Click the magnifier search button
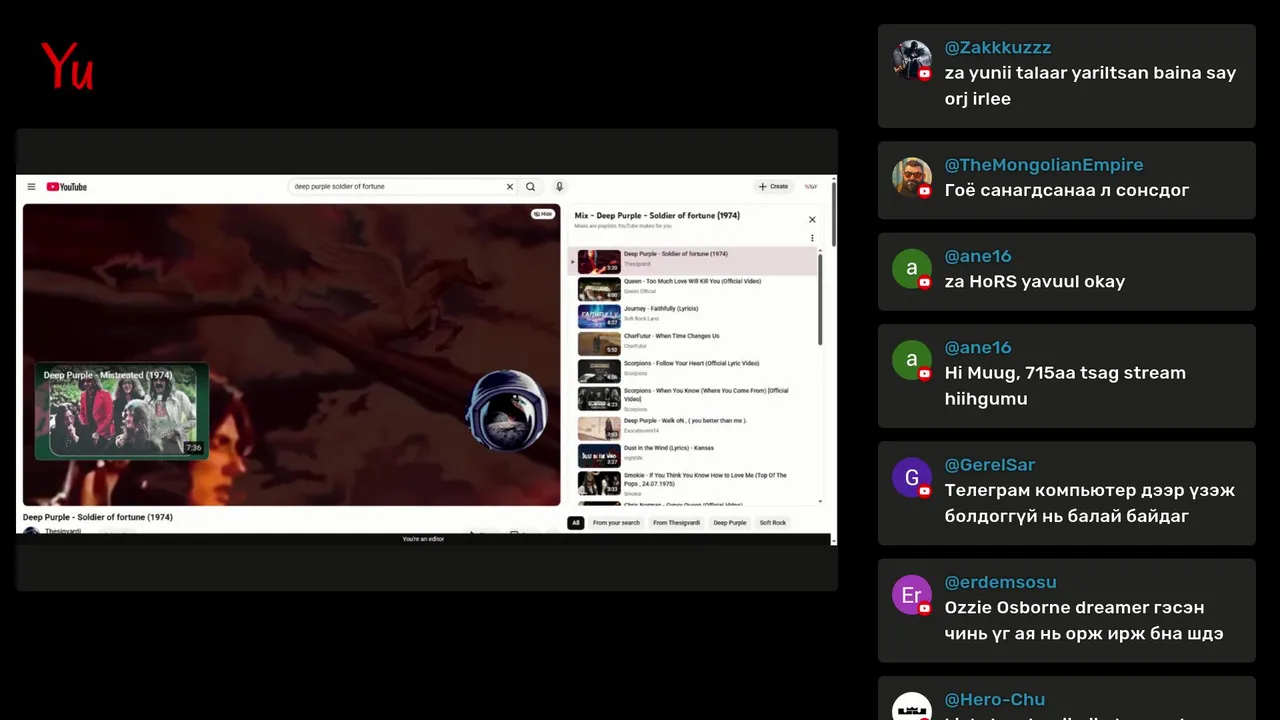The height and width of the screenshot is (720, 1280). click(x=531, y=187)
